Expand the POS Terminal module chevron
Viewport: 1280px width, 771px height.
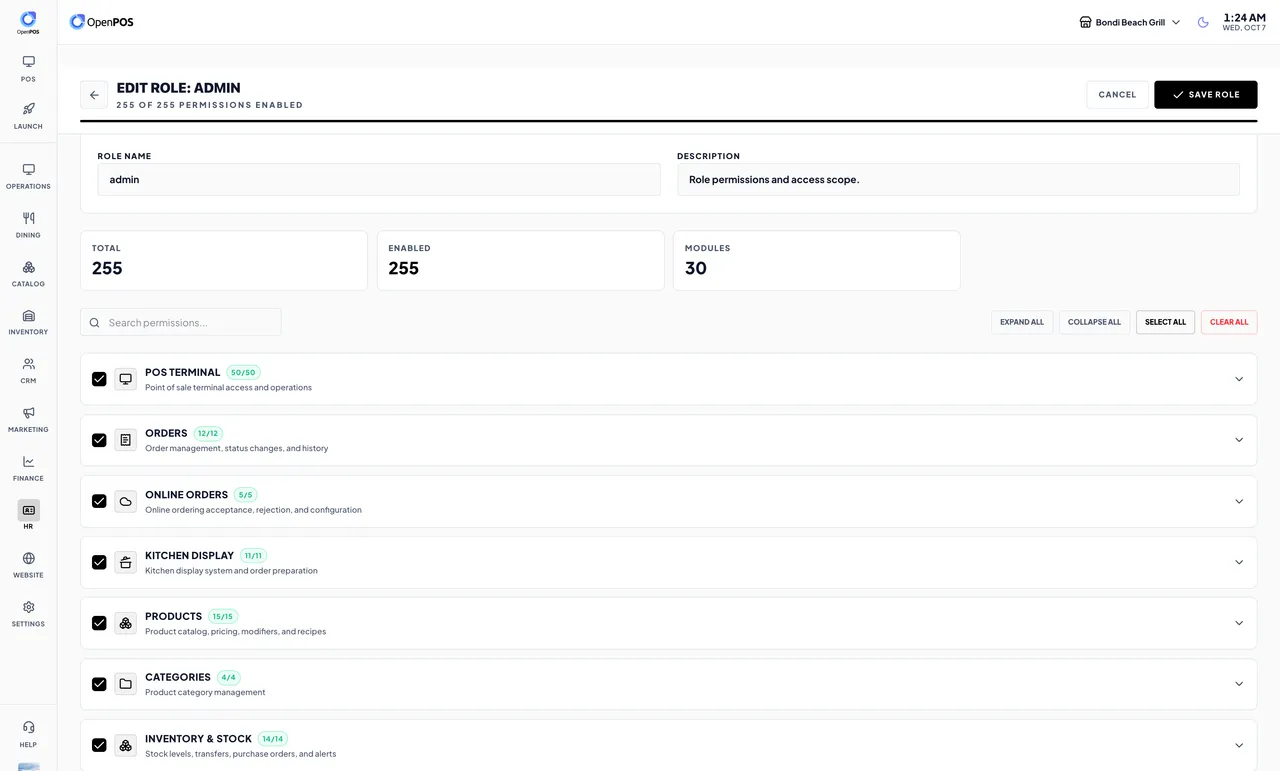click(1239, 379)
